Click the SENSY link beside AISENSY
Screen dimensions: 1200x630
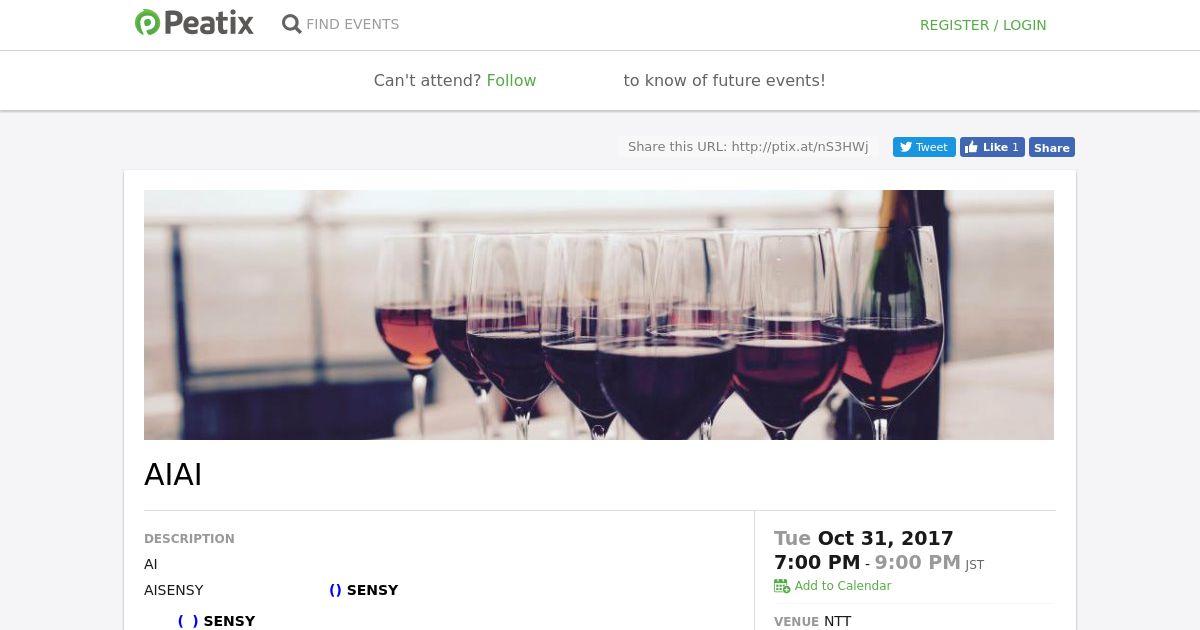click(x=372, y=590)
